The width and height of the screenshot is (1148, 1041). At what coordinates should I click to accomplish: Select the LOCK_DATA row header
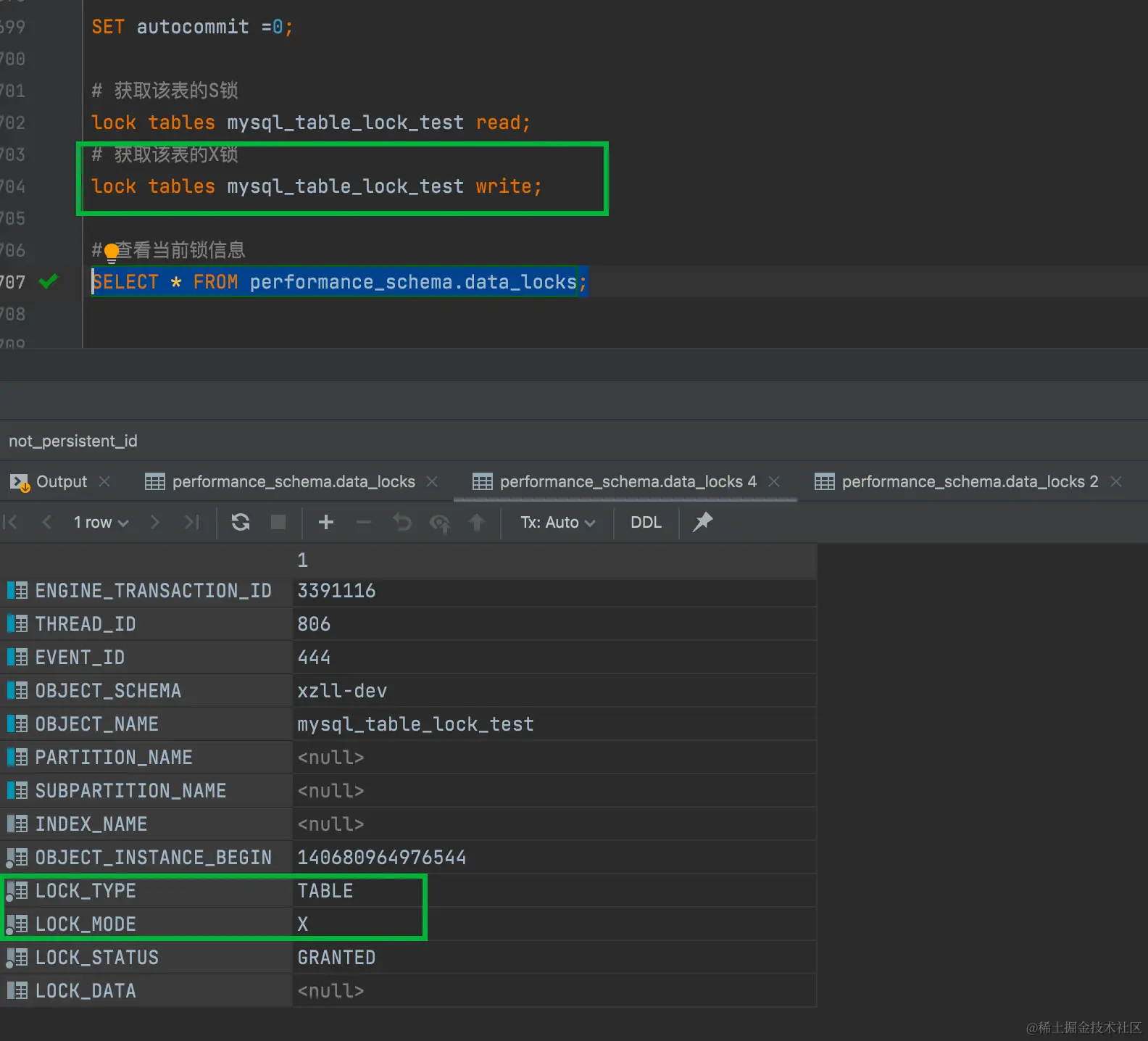(x=146, y=991)
